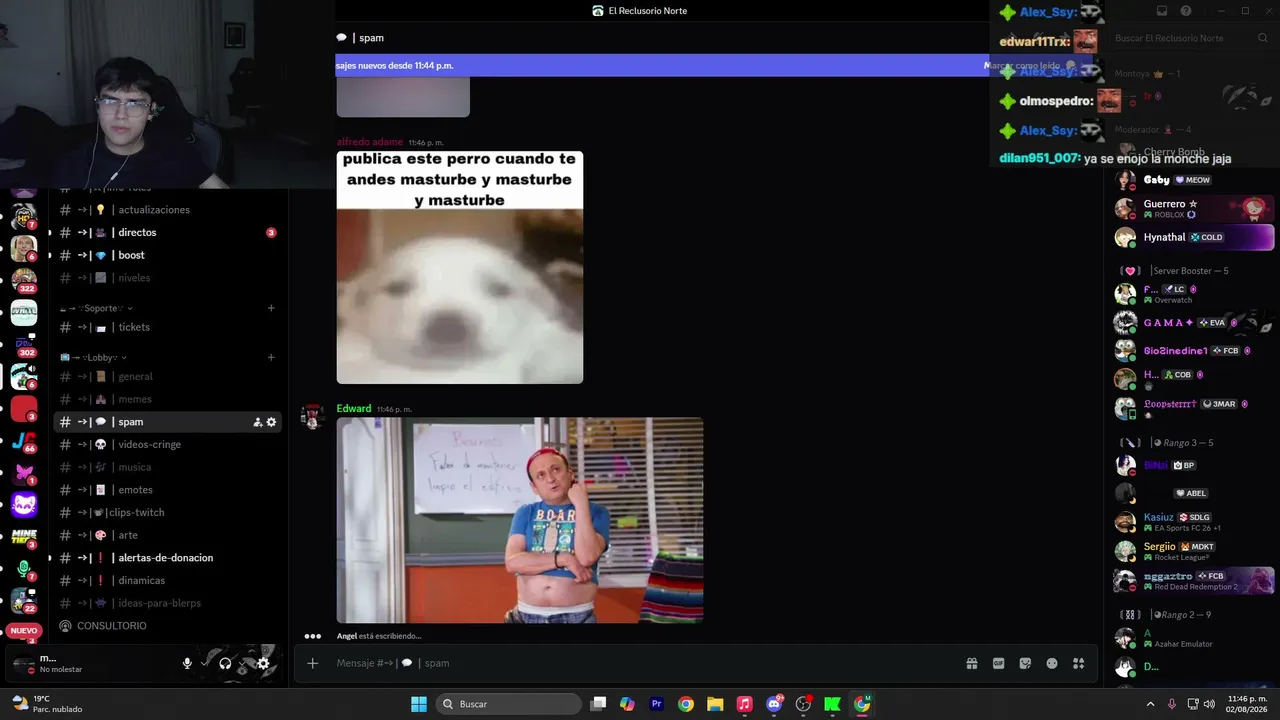Open attachment plus menu in message bar
This screenshot has width=1280, height=720.
(312, 663)
